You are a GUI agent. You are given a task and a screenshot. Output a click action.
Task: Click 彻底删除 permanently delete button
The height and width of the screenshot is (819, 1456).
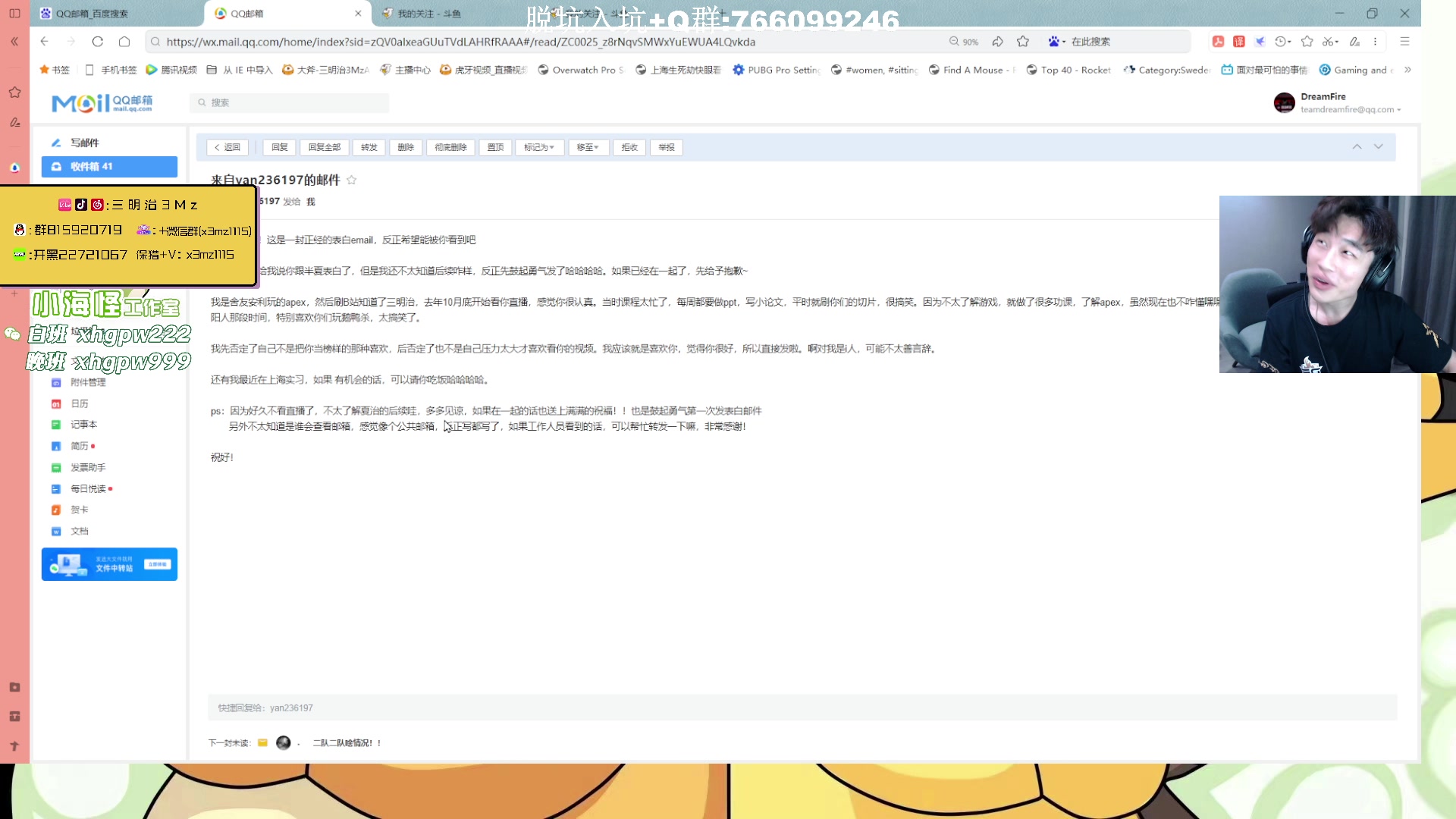(x=450, y=147)
